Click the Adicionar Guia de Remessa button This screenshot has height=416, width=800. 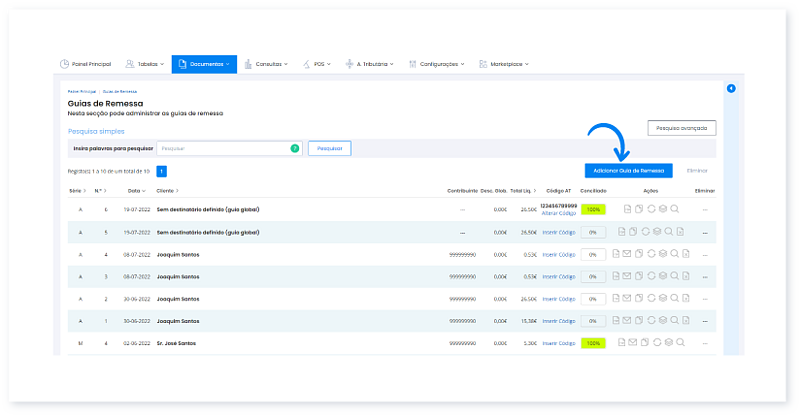628,171
